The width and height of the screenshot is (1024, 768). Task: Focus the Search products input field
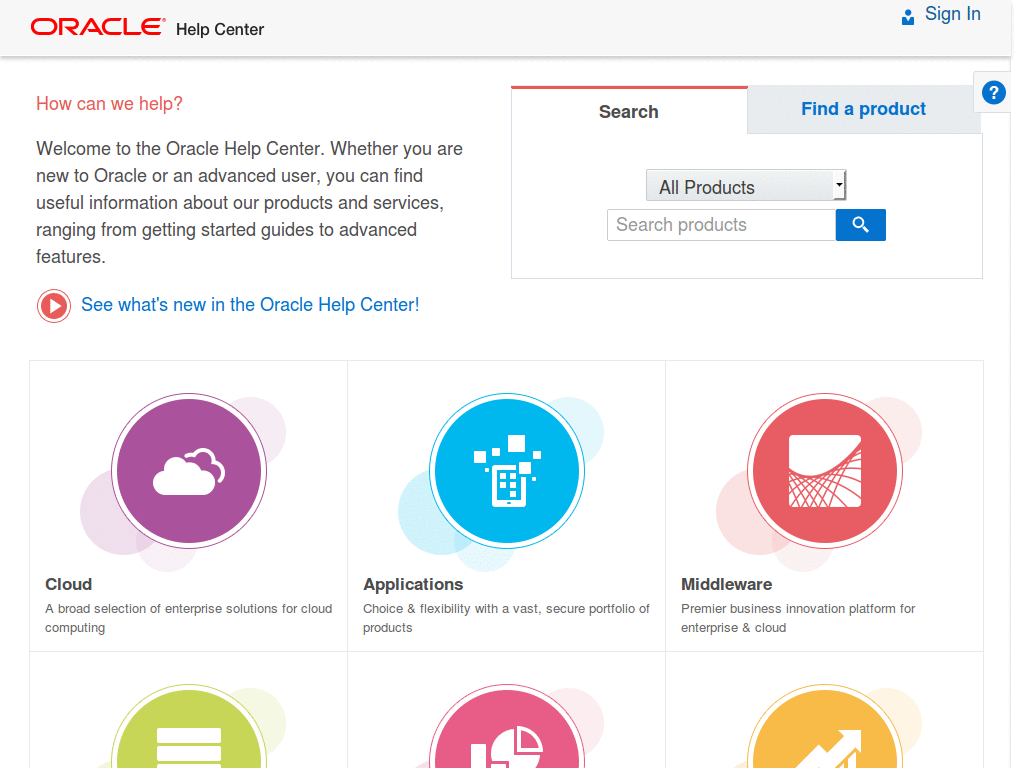(x=721, y=225)
